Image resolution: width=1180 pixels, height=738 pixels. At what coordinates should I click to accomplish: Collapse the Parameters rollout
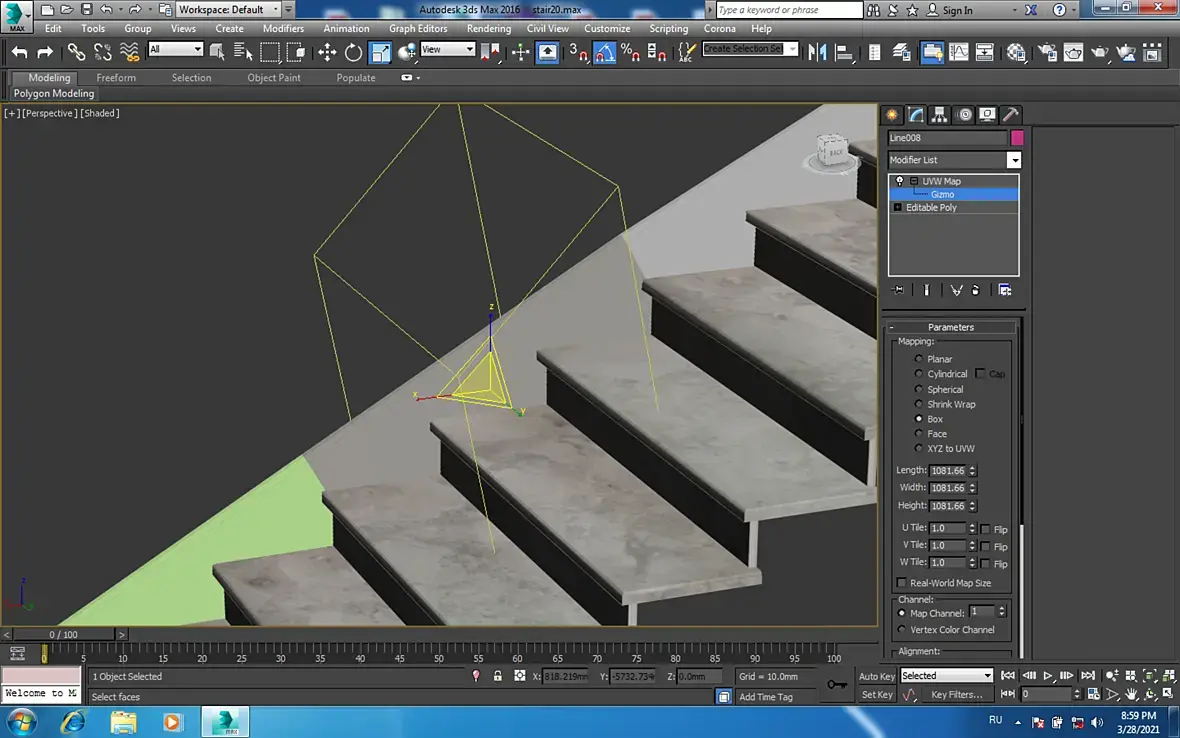[892, 327]
